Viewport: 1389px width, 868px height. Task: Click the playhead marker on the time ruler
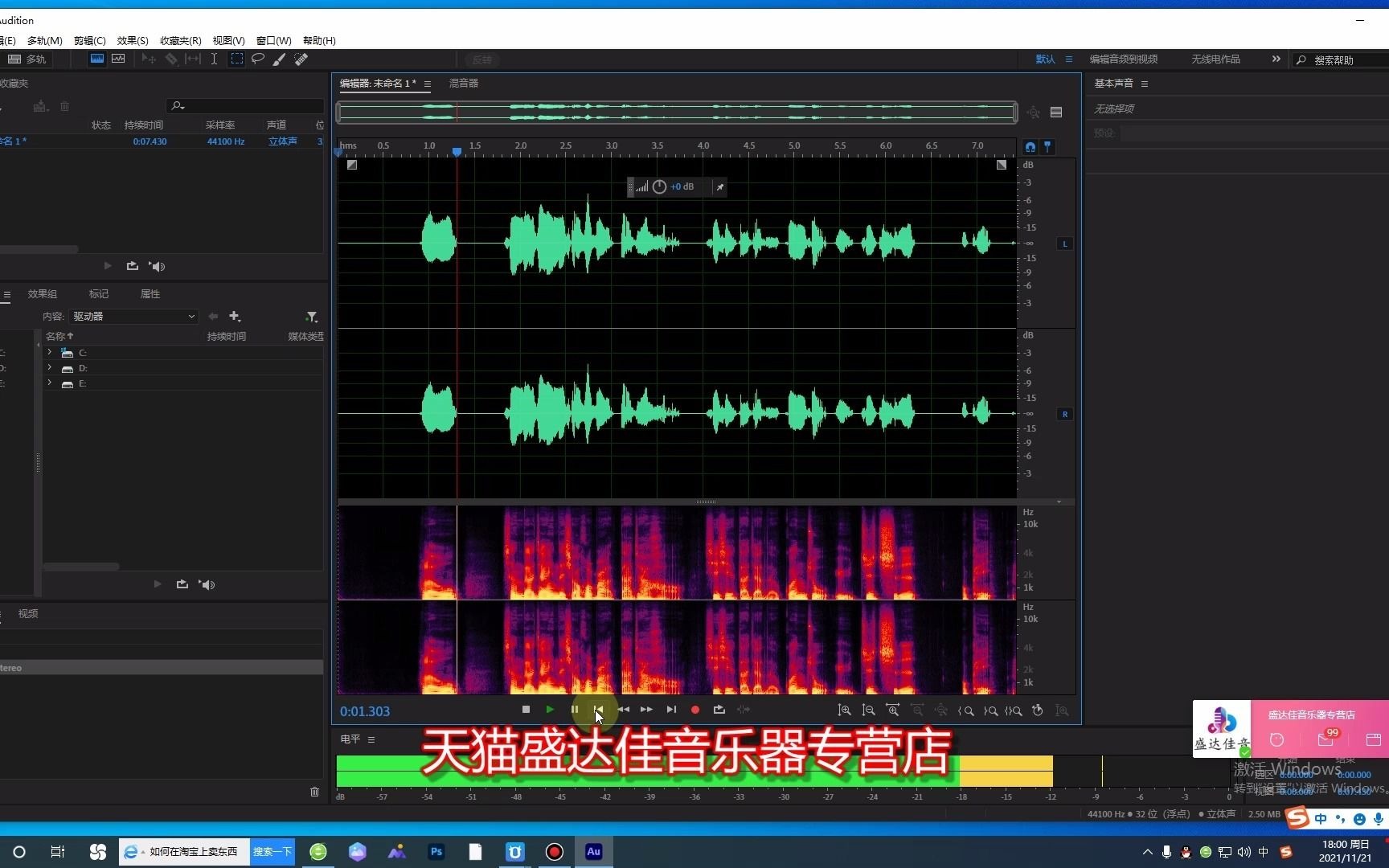(x=457, y=152)
